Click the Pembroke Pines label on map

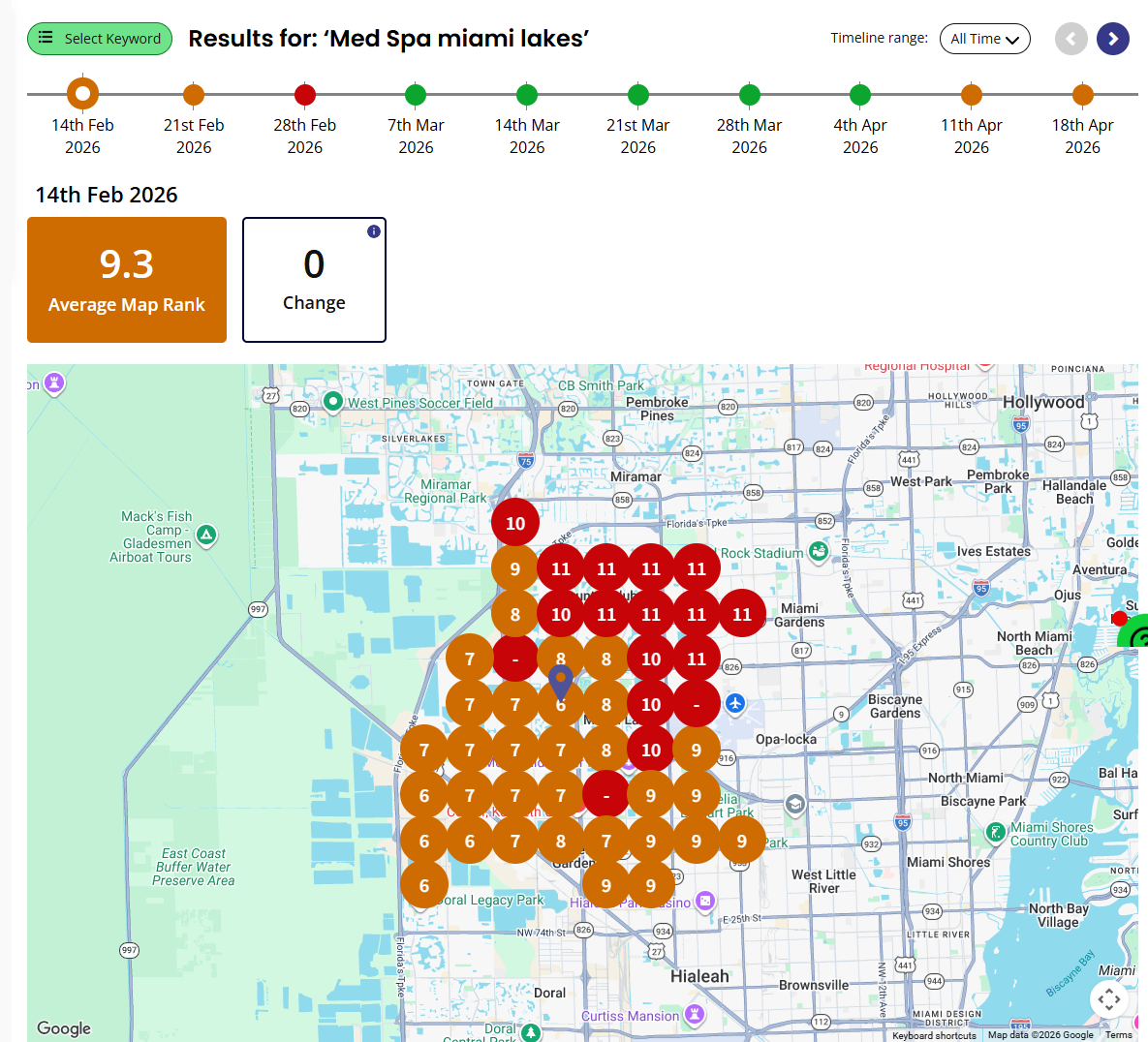coord(657,409)
